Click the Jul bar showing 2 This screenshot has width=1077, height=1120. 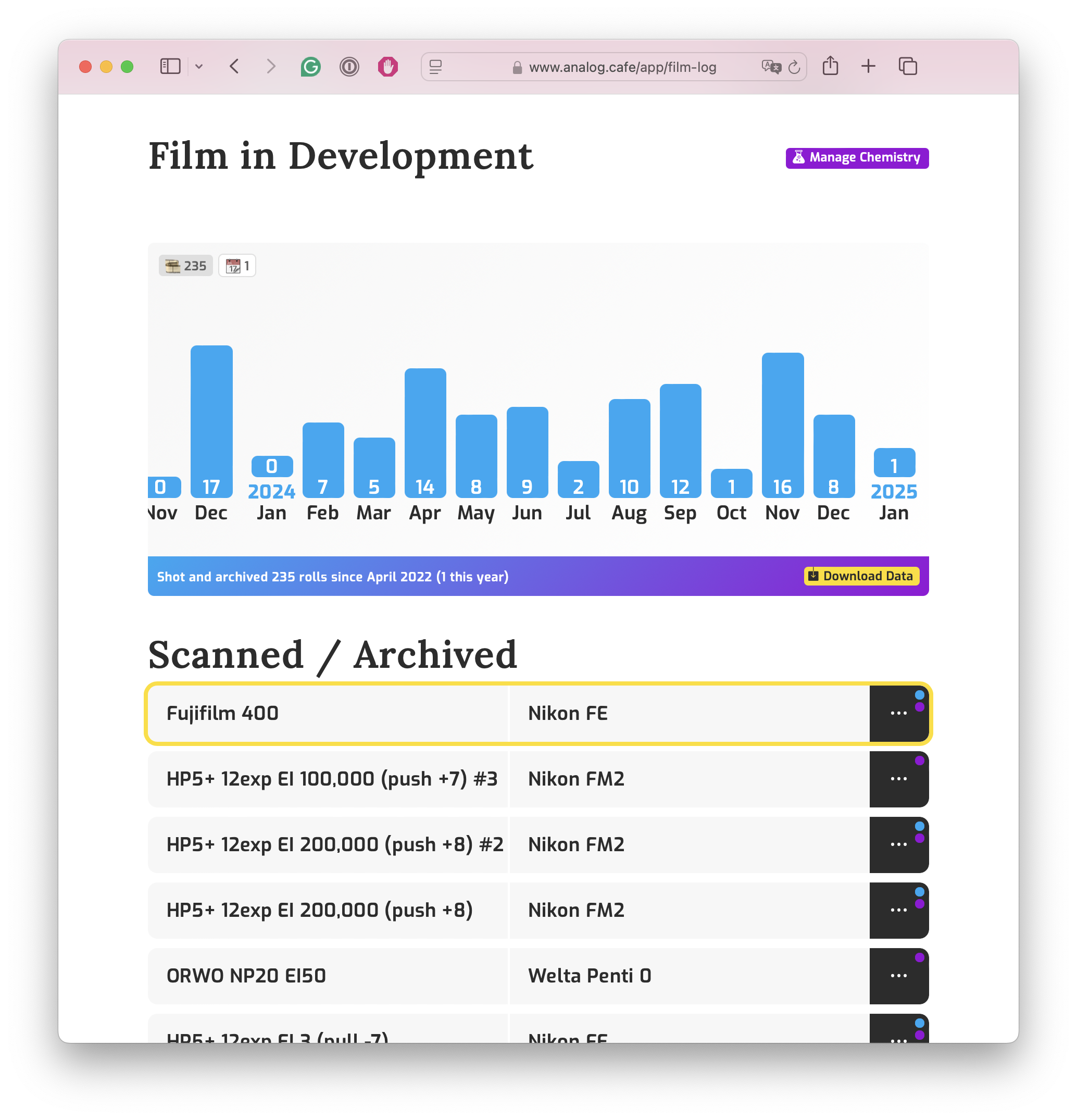tap(578, 479)
